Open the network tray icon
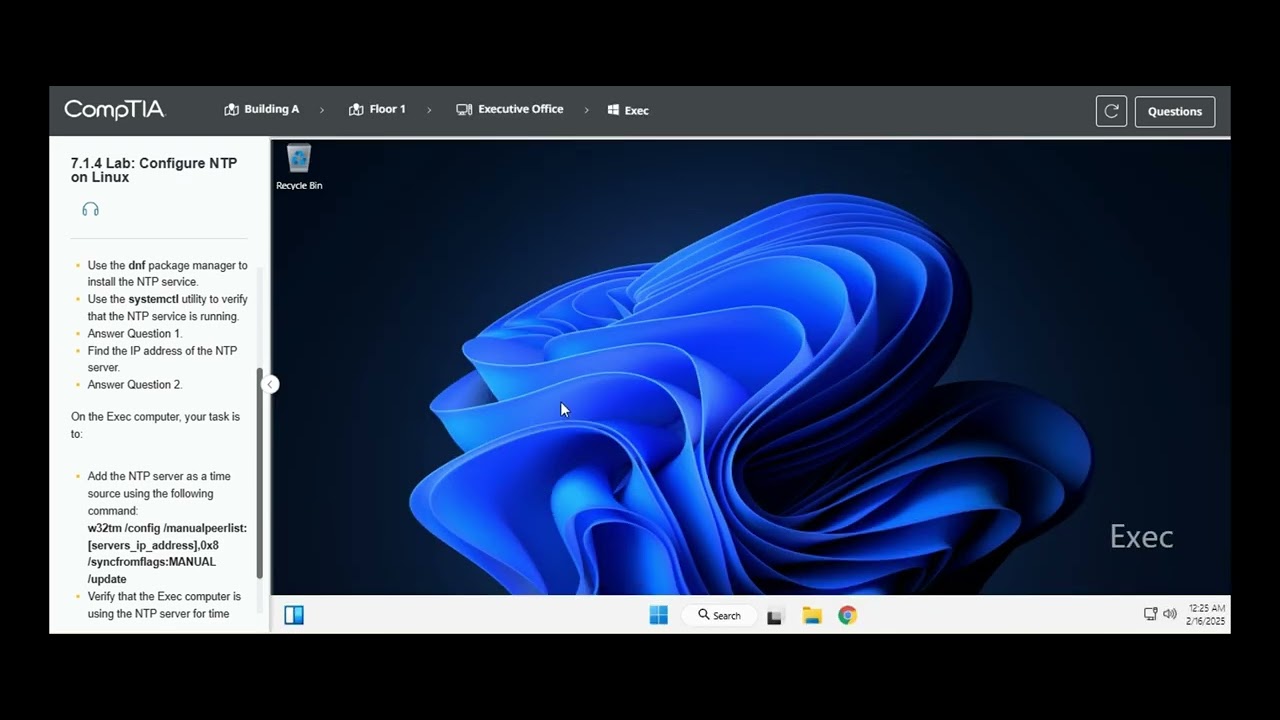 point(1151,614)
